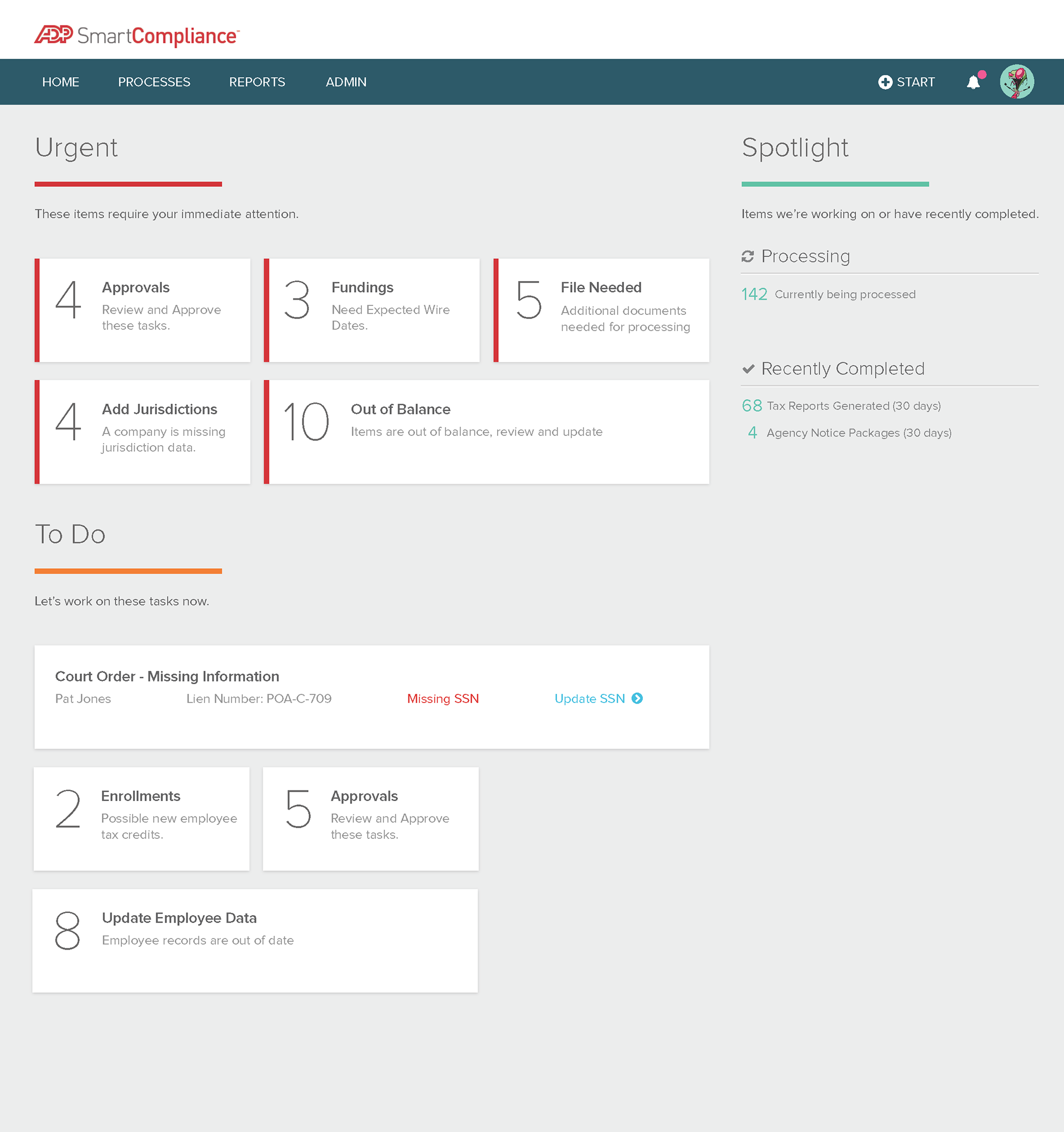Viewport: 1064px width, 1132px height.
Task: Go to the HOME menu
Action: point(60,82)
